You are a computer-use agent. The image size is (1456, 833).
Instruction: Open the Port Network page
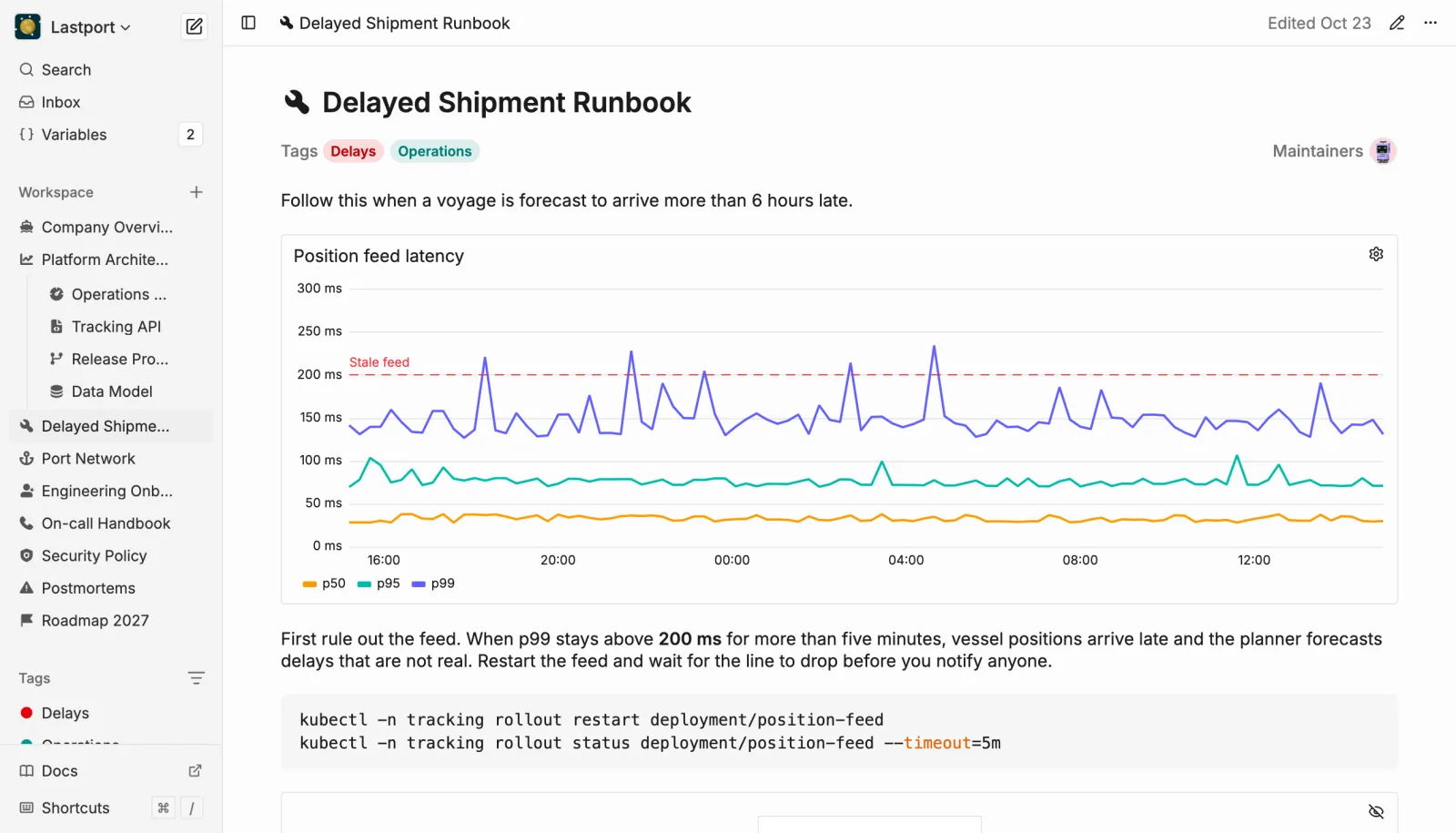(111, 459)
